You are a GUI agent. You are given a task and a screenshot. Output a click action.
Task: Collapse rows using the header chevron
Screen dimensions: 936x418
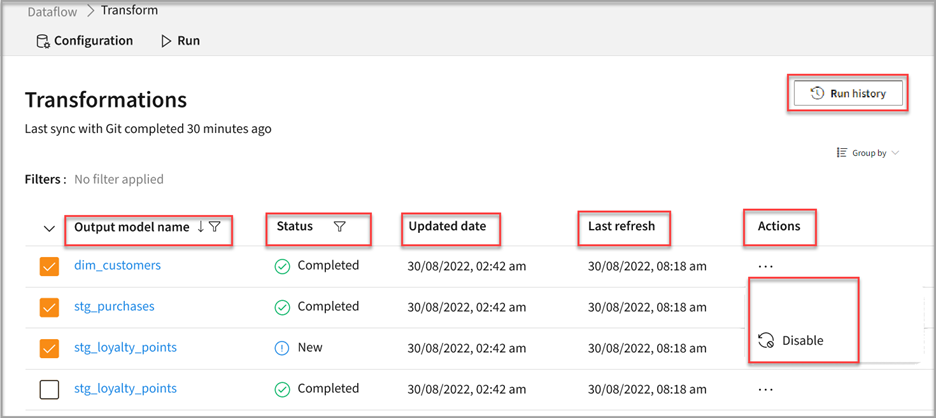[x=49, y=228]
